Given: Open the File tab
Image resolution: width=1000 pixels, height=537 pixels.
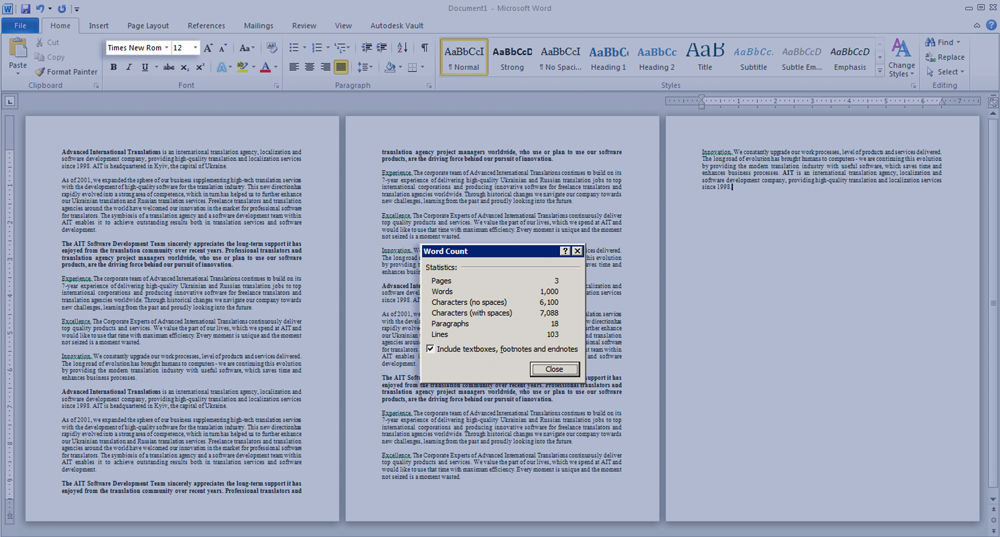Looking at the screenshot, I should pos(20,26).
